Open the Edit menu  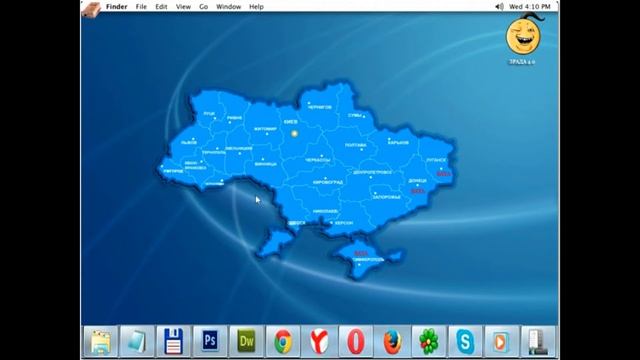[161, 7]
